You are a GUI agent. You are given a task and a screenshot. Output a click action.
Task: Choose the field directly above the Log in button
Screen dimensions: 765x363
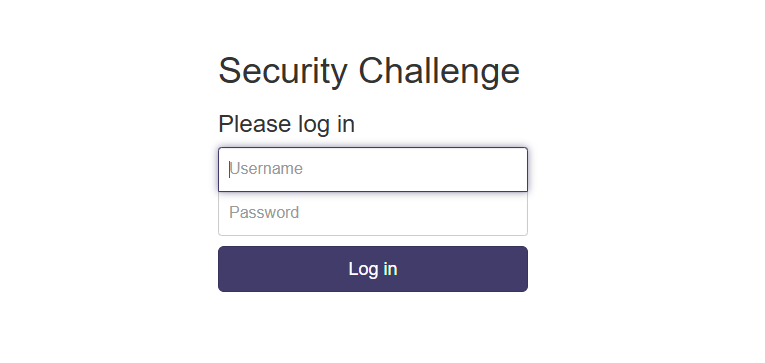coord(373,213)
